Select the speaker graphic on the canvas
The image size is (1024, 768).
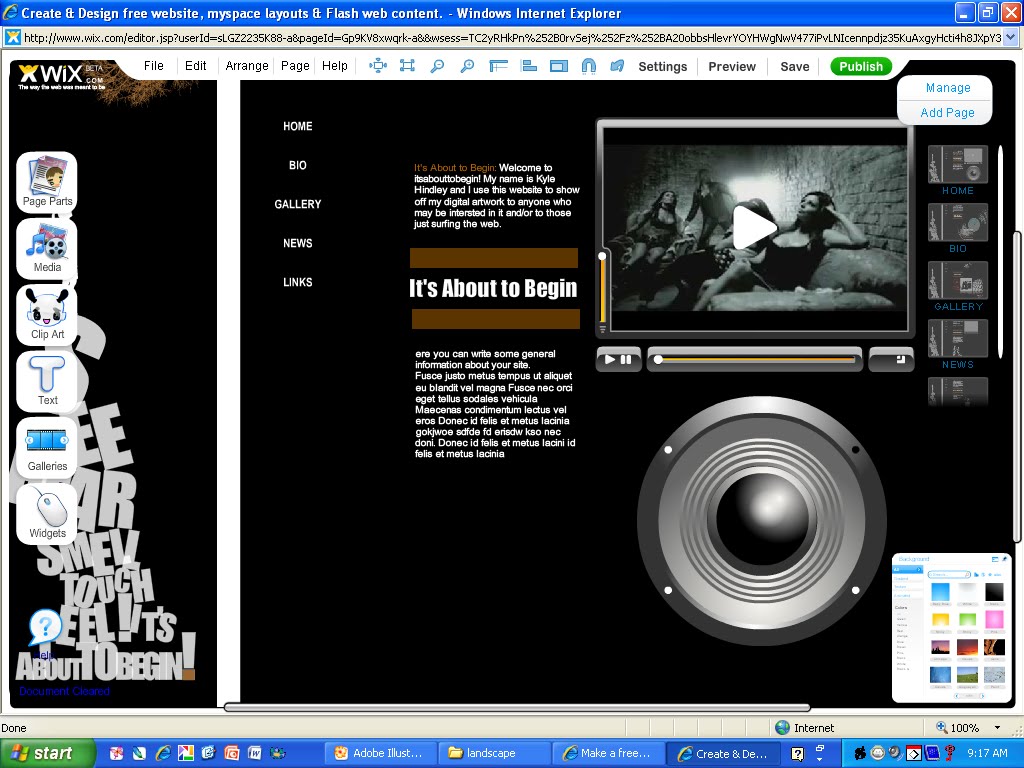[761, 520]
